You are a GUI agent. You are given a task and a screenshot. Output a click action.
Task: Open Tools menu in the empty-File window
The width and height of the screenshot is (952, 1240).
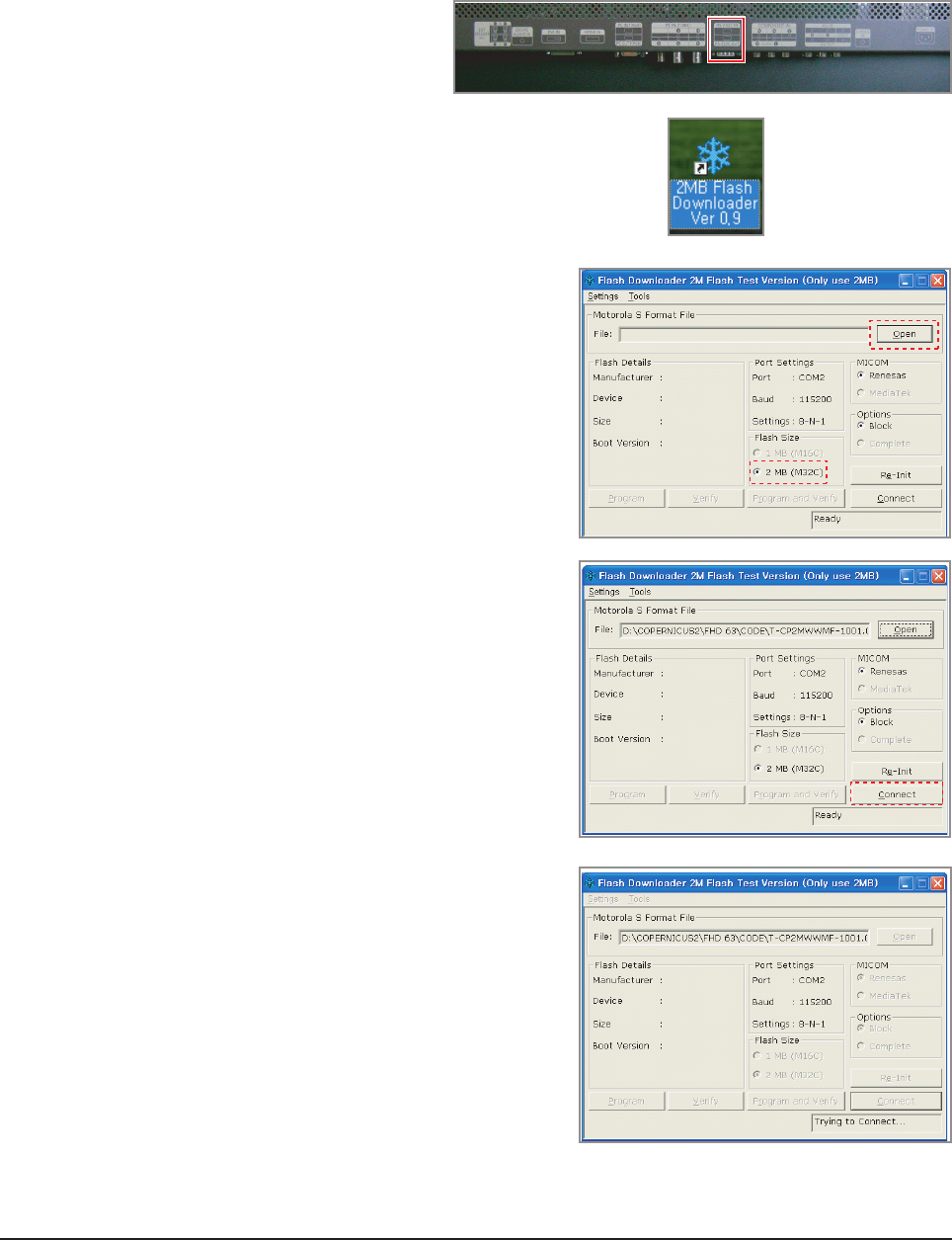point(639,296)
